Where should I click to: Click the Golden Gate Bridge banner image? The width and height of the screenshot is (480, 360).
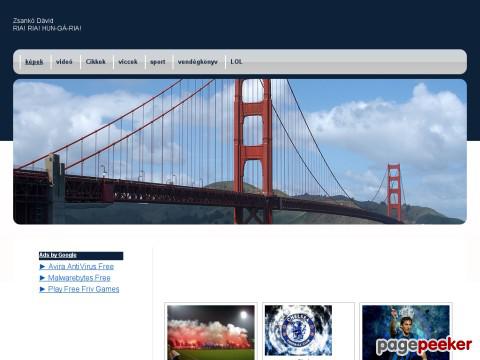tap(240, 152)
